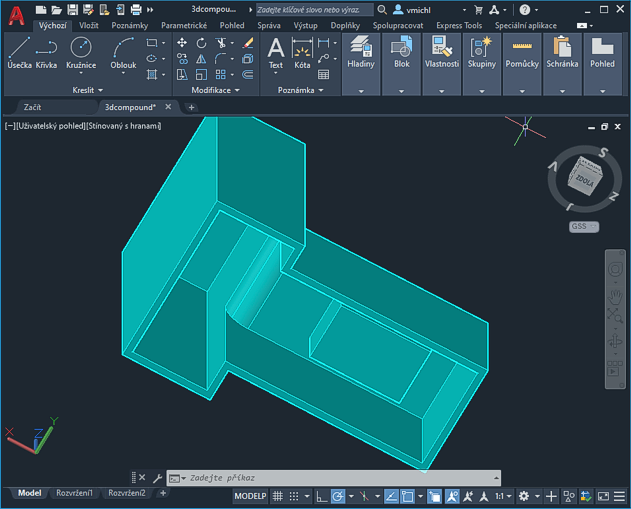Toggle the grid display in status bar
Image resolution: width=631 pixels, height=509 pixels.
coord(279,496)
